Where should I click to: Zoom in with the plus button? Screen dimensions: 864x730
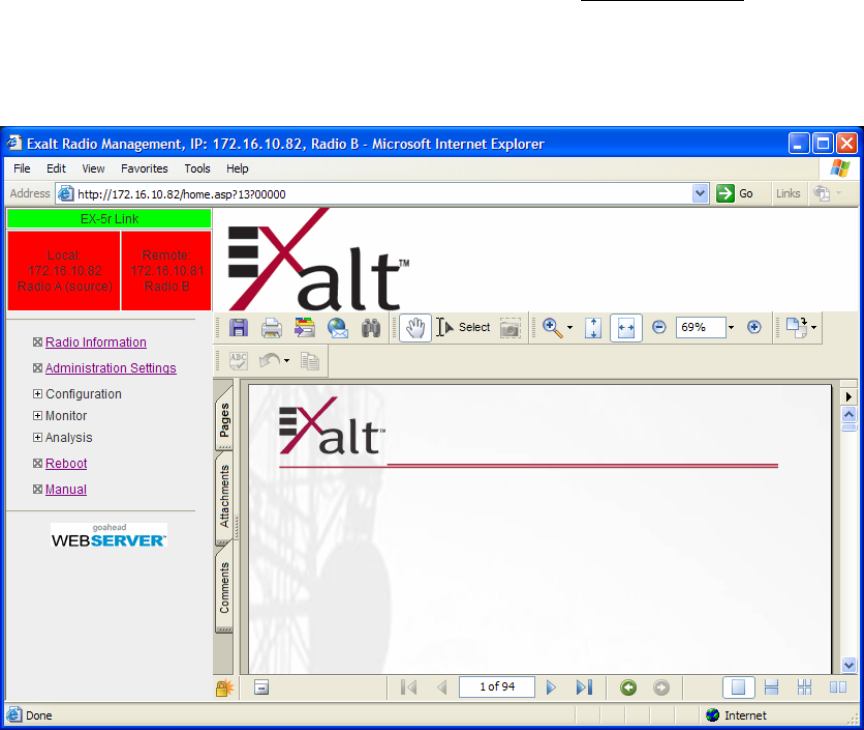(x=754, y=327)
